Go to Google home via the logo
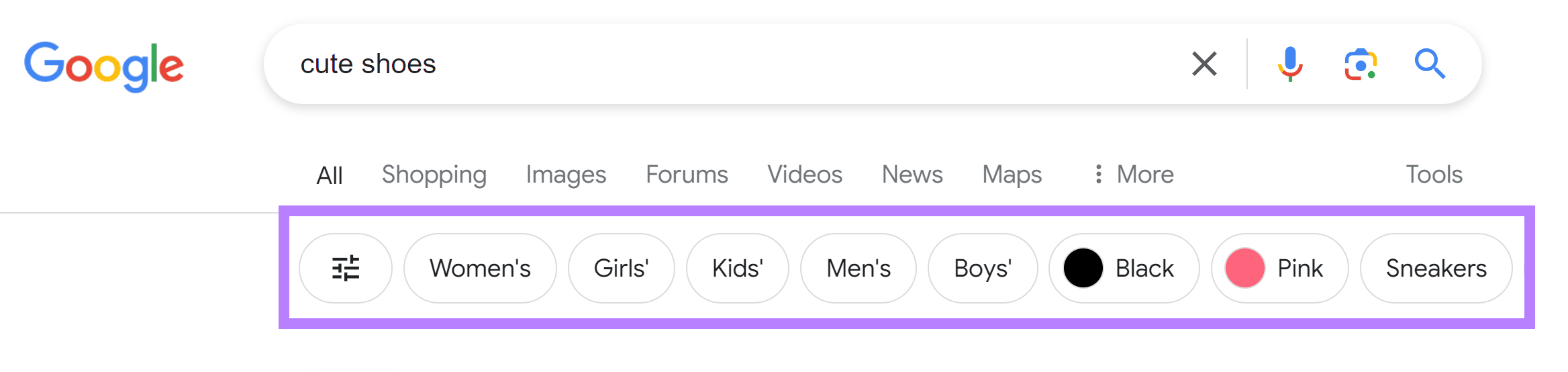Screen dimensions: 1568x372 pyautogui.click(x=104, y=66)
